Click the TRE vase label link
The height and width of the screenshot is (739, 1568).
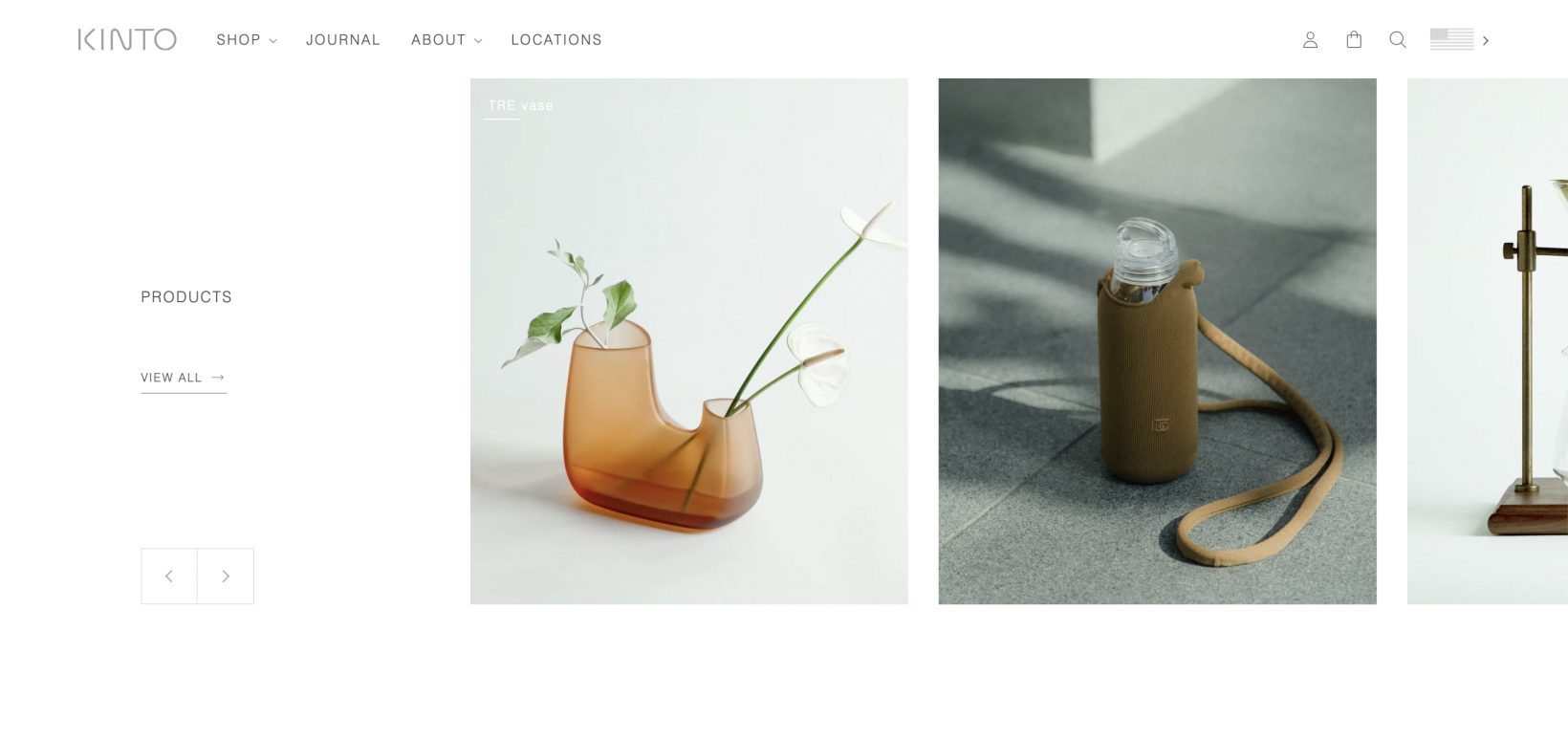coord(520,105)
